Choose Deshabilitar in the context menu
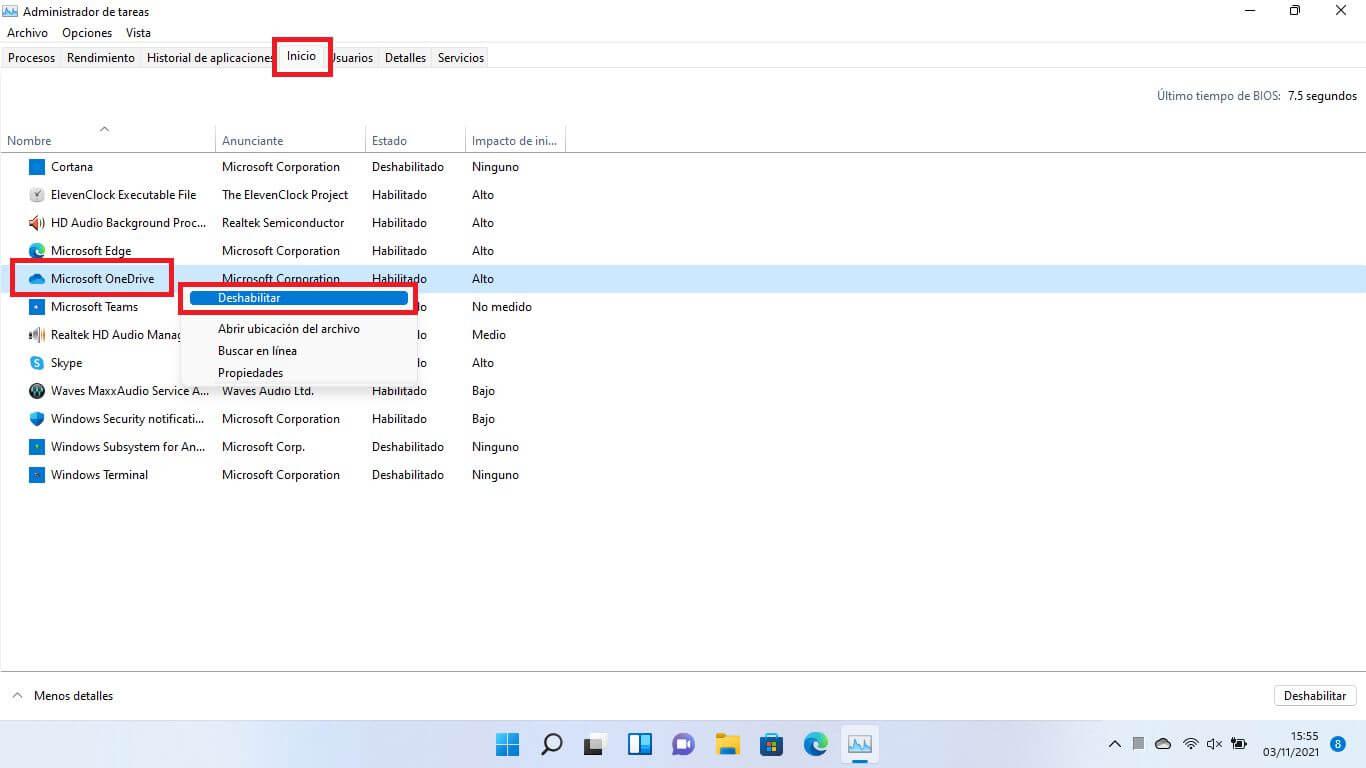The height and width of the screenshot is (768, 1366). coord(298,298)
